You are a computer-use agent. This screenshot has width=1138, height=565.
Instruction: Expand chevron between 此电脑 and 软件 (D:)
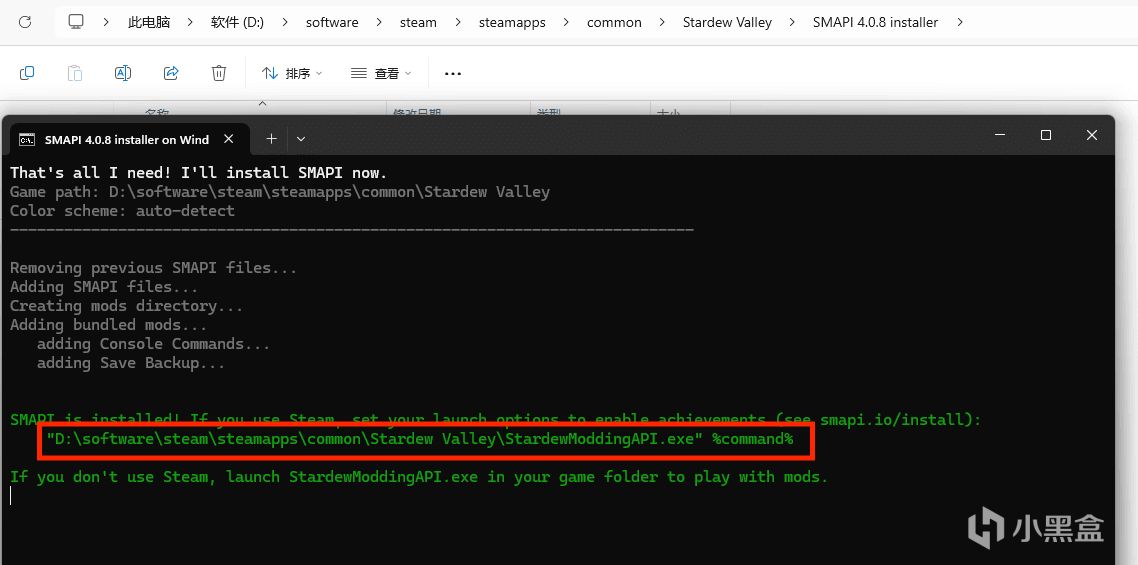190,23
